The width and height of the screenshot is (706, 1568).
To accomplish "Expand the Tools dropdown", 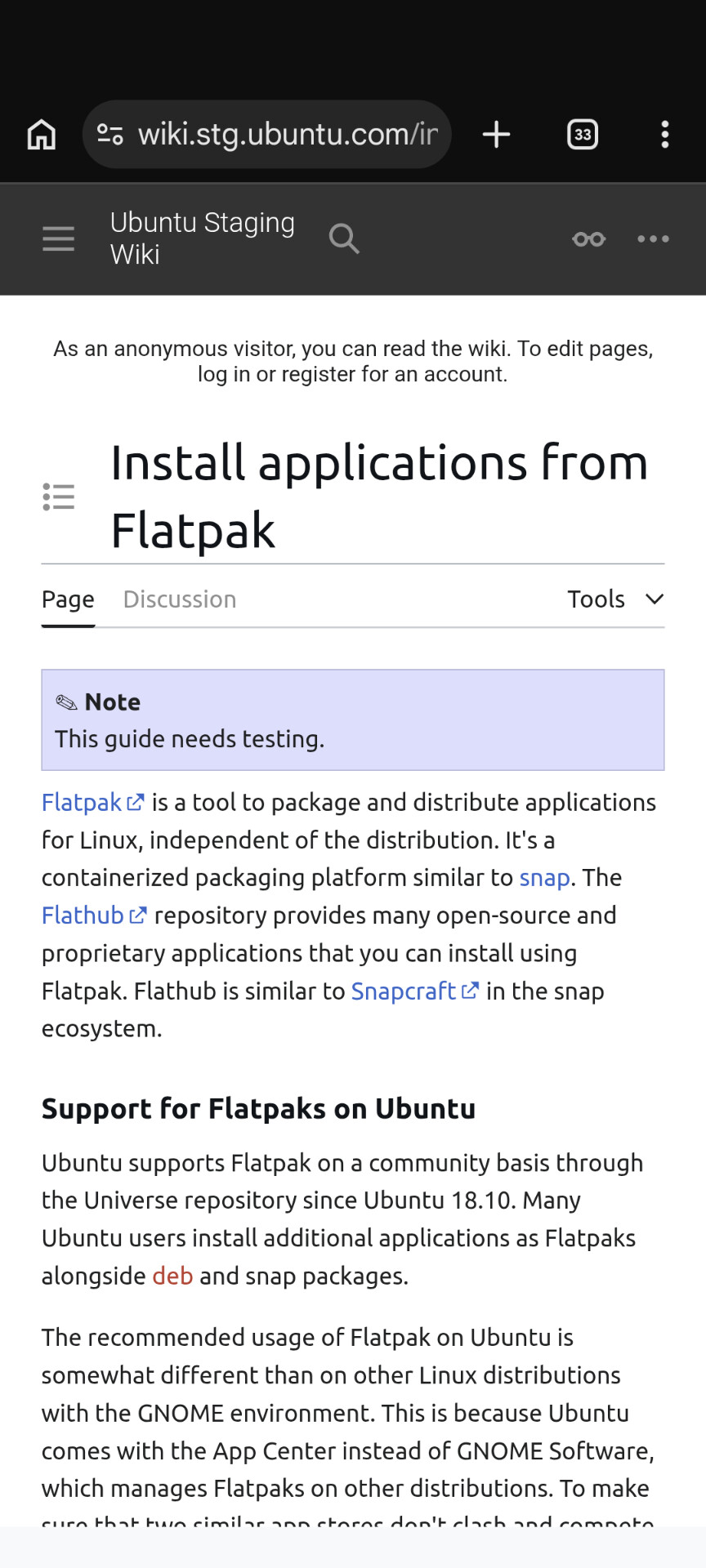I will [616, 599].
